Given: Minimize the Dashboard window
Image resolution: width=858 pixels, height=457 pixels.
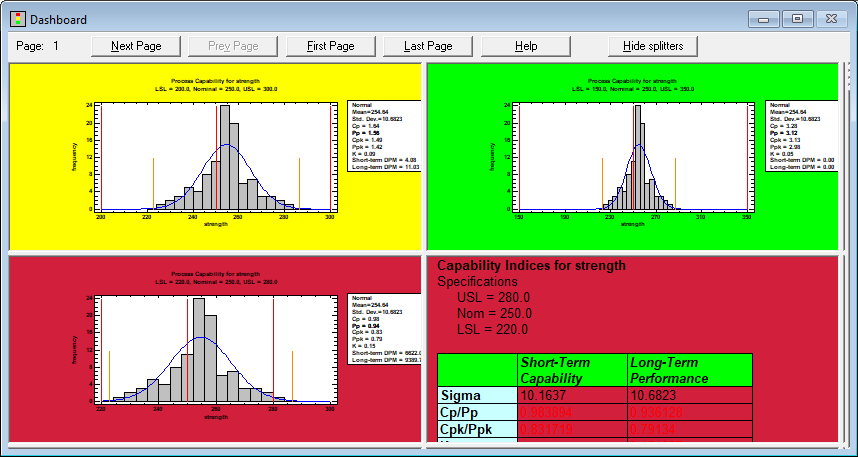Looking at the screenshot, I should pos(763,19).
